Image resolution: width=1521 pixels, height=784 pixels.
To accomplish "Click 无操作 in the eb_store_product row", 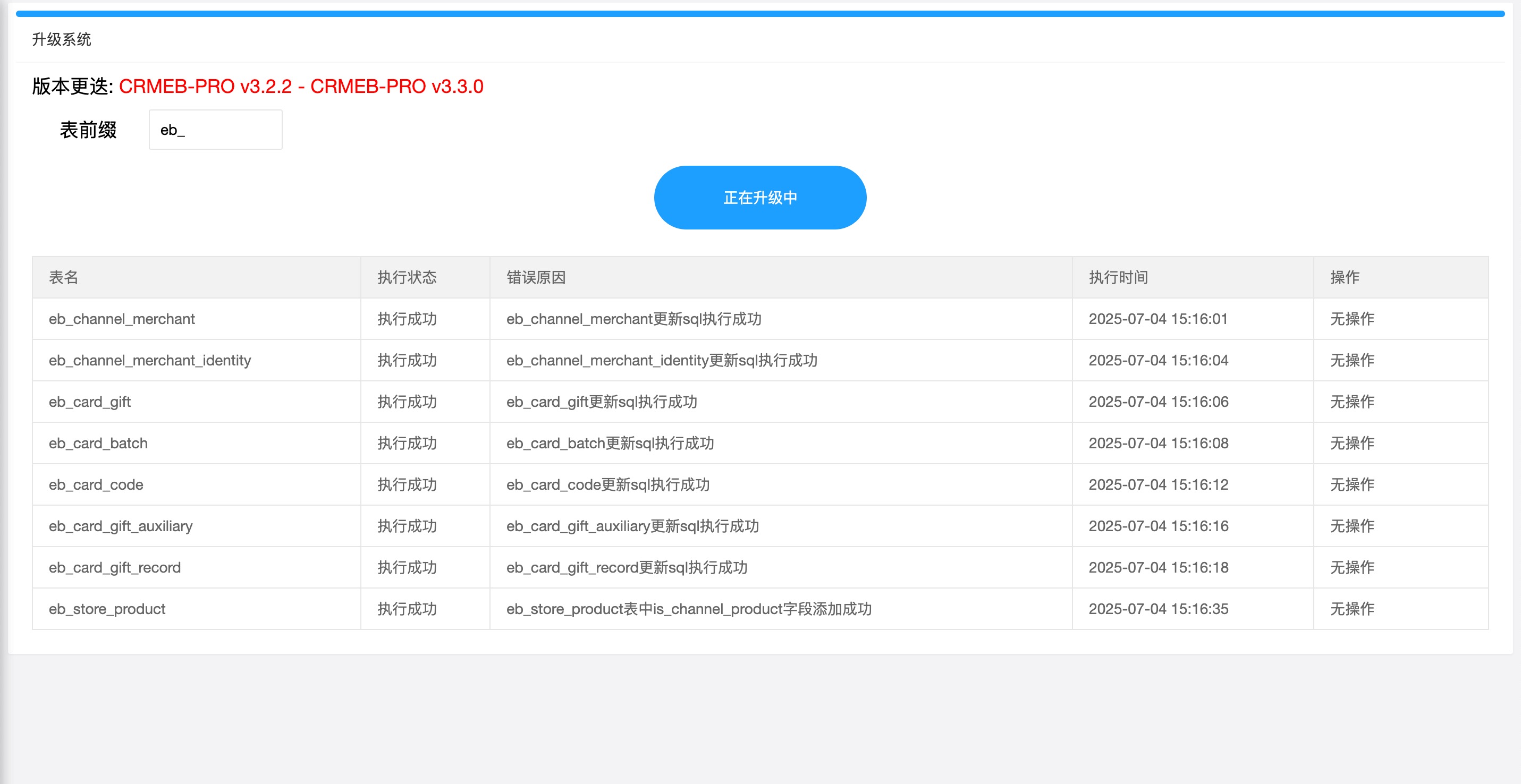I will tap(1352, 609).
